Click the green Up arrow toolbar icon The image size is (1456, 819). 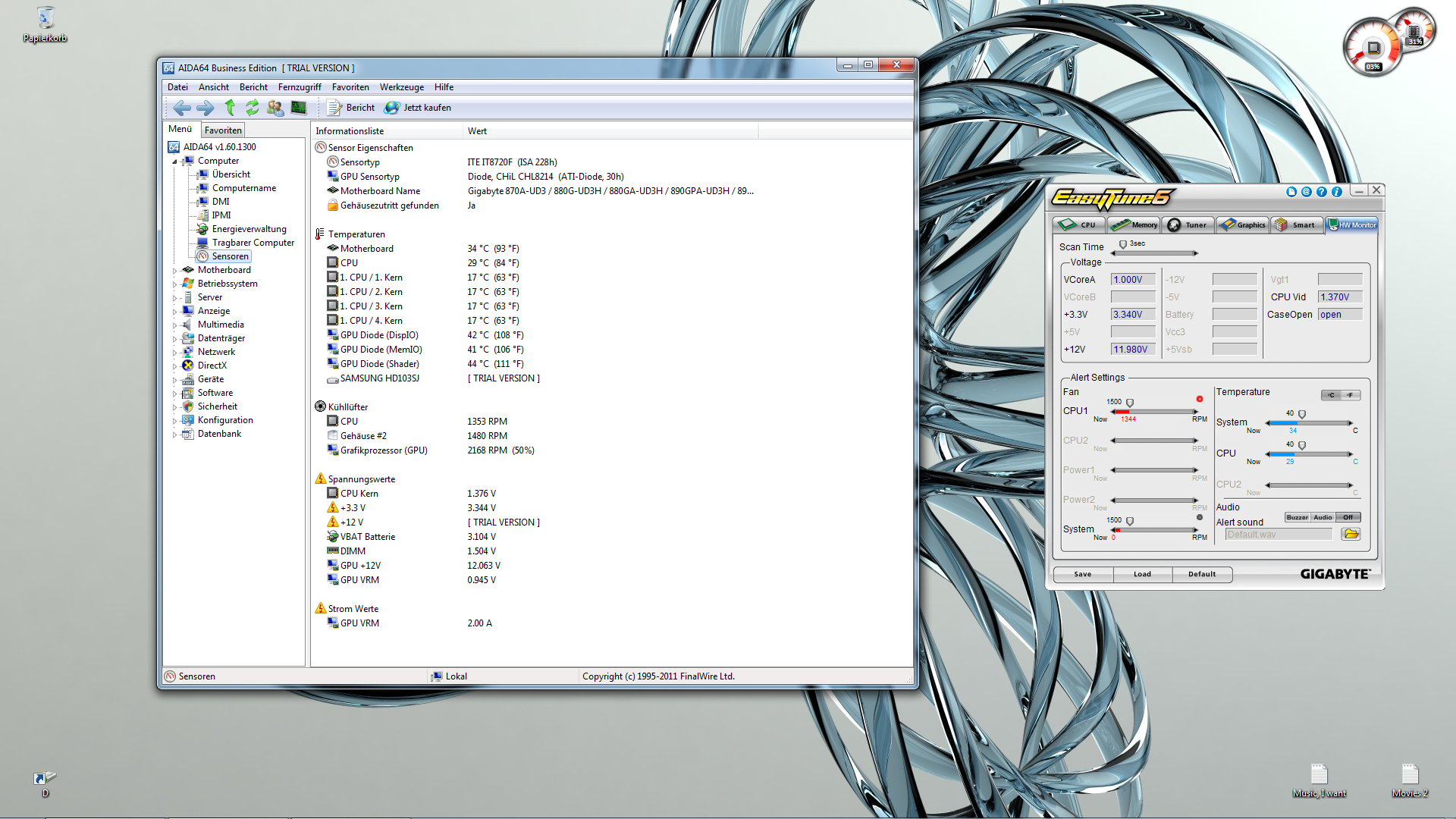230,108
